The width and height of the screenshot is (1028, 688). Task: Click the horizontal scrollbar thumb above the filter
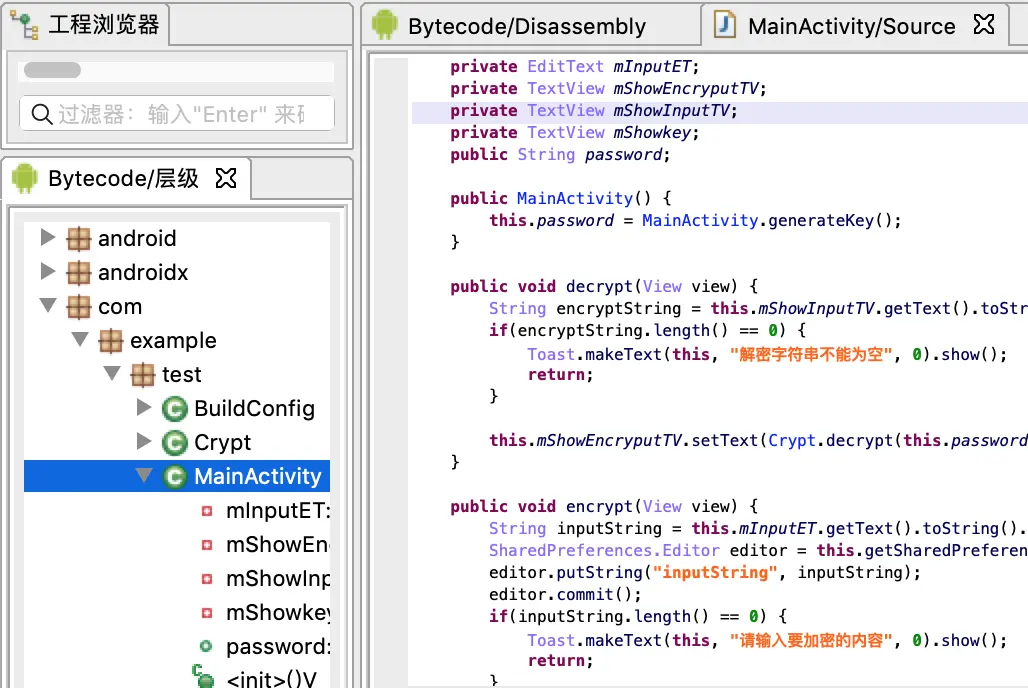(52, 70)
